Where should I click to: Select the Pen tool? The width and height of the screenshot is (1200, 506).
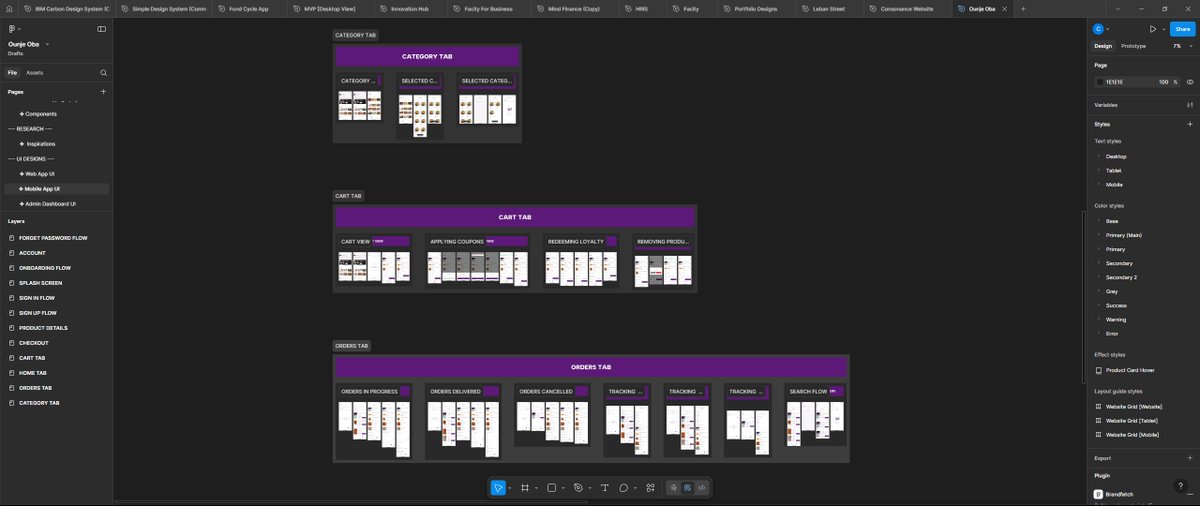578,488
